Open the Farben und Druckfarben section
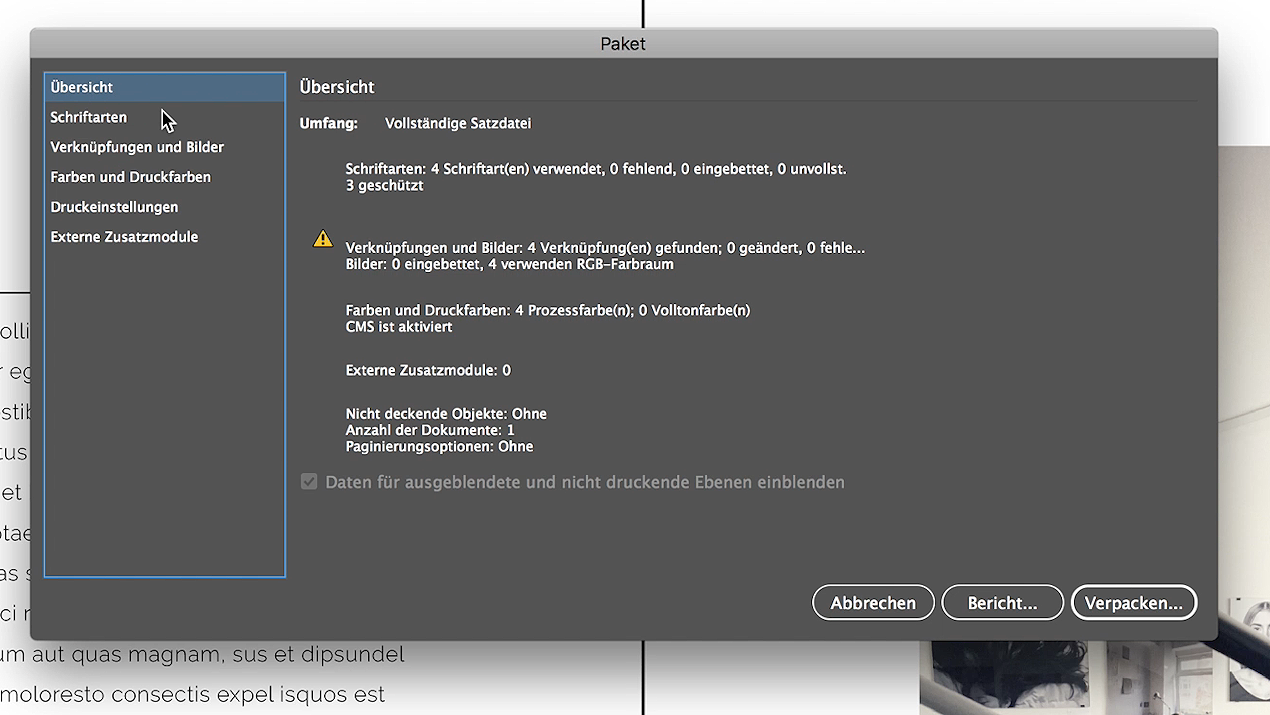 pos(130,177)
